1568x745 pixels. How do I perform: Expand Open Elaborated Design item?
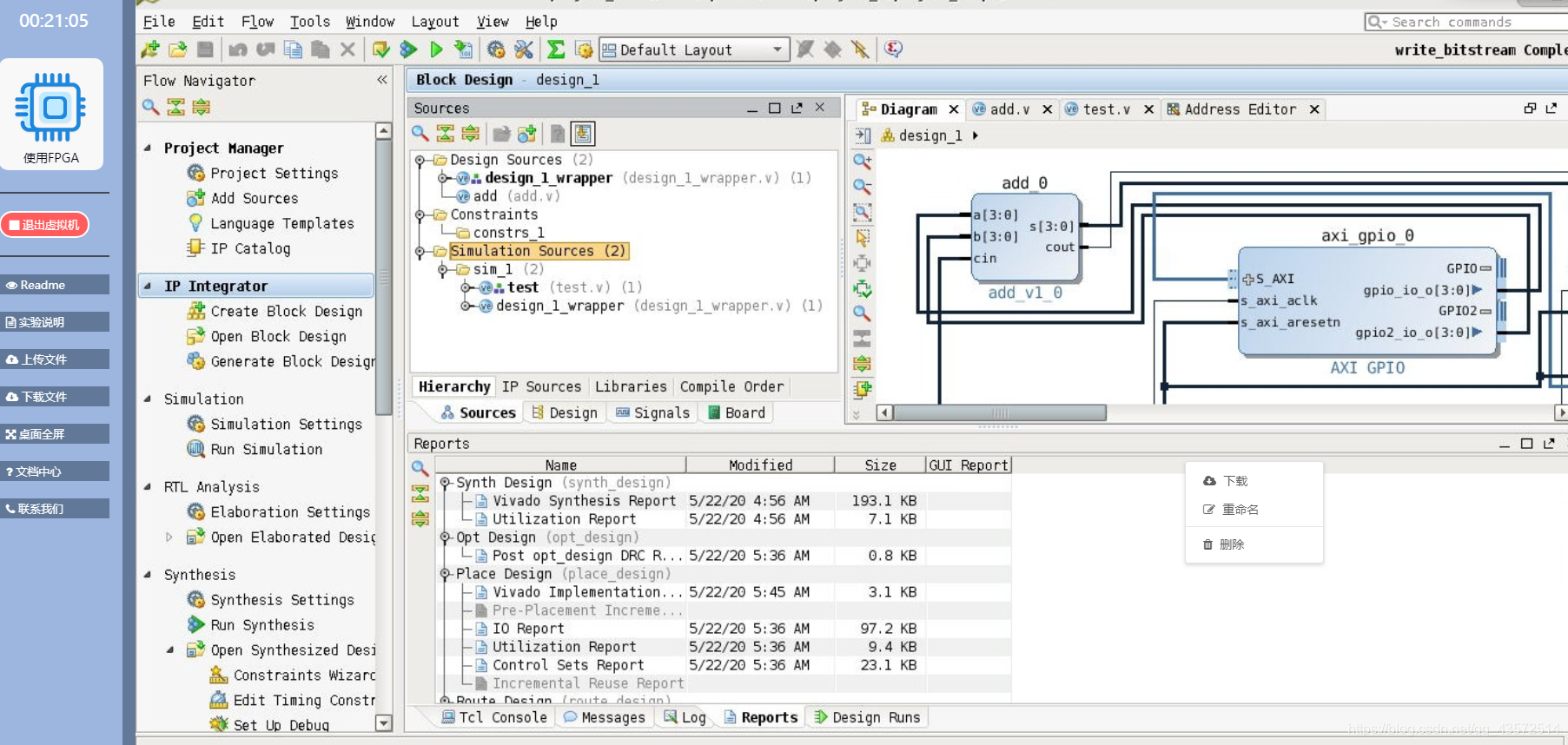[169, 537]
